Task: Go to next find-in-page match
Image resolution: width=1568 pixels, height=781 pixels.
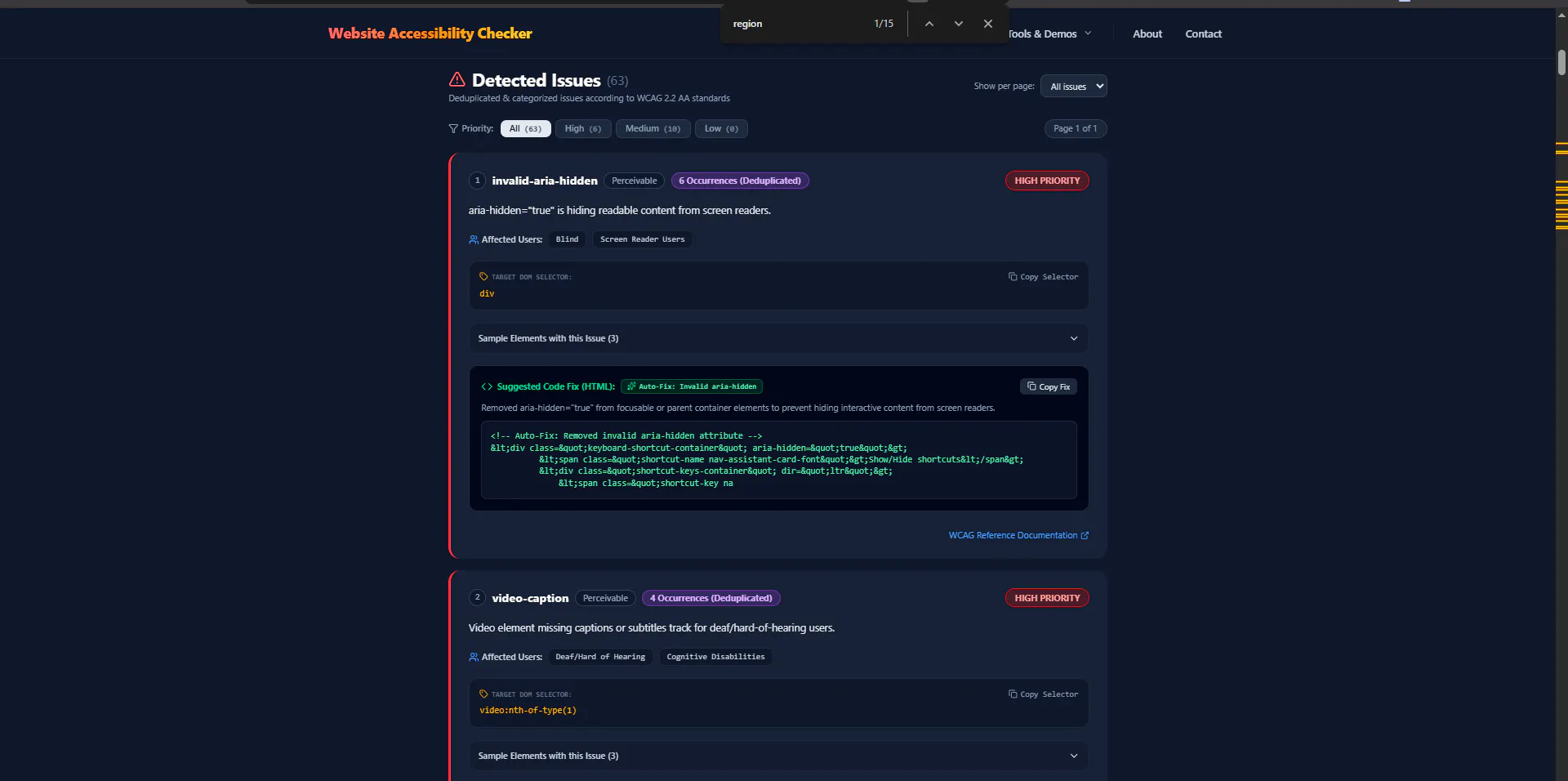Action: (x=959, y=24)
